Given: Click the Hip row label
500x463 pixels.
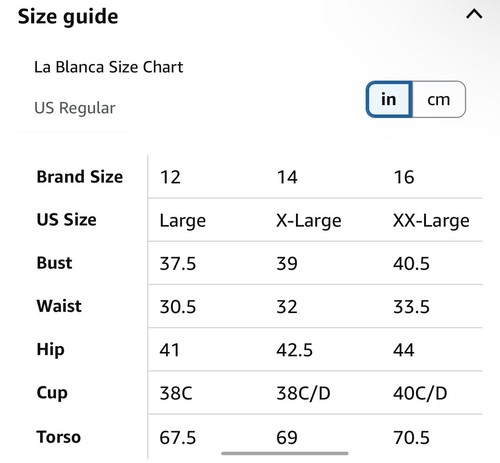Looking at the screenshot, I should [x=51, y=350].
